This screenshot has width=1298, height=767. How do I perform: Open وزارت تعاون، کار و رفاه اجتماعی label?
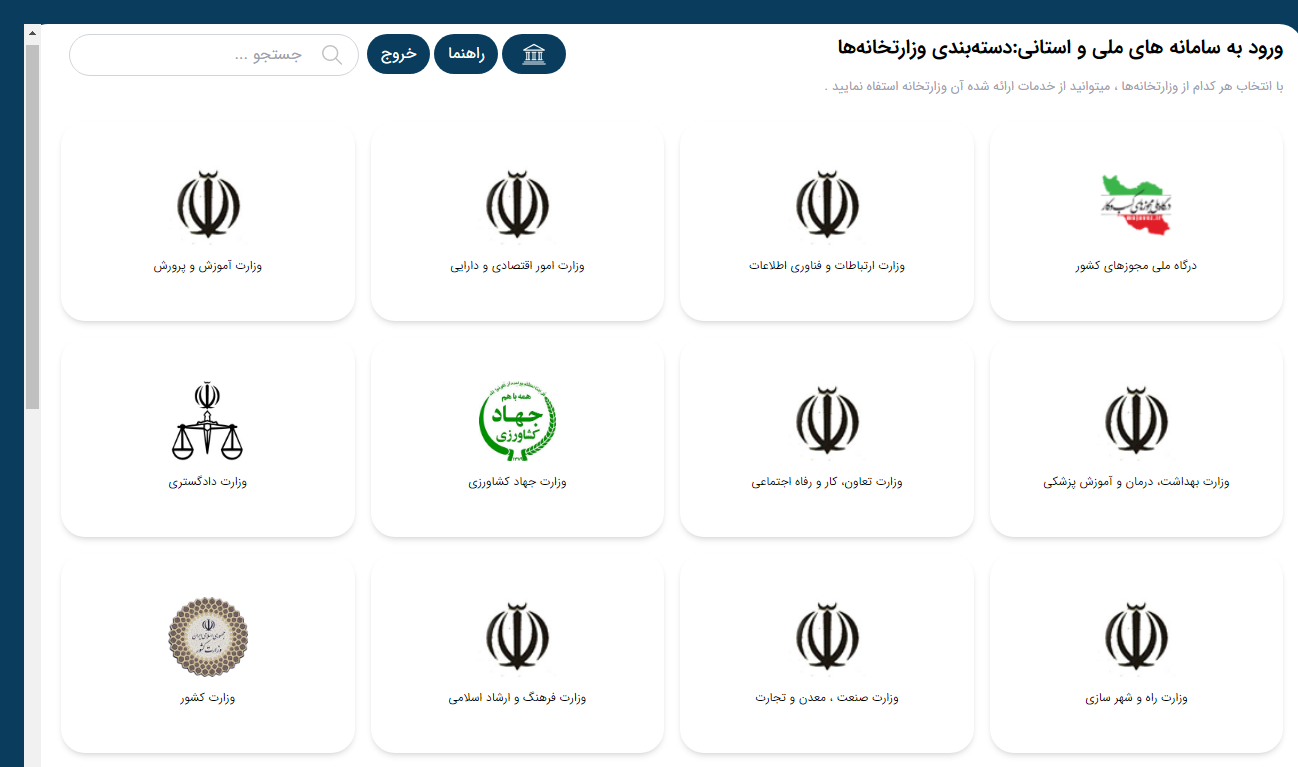click(827, 482)
